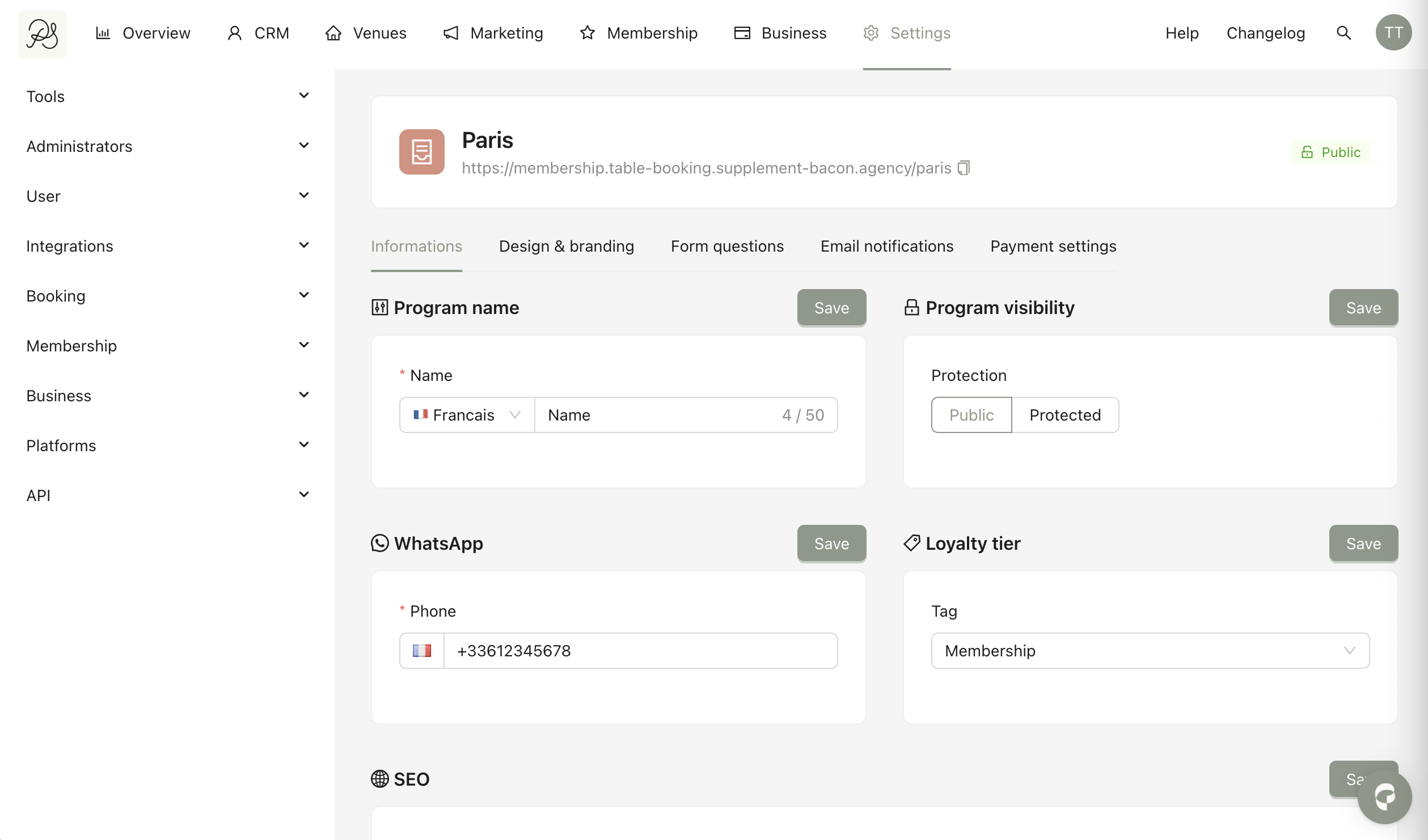1428x840 pixels.
Task: Click the Paris program receipt icon
Action: tap(421, 152)
